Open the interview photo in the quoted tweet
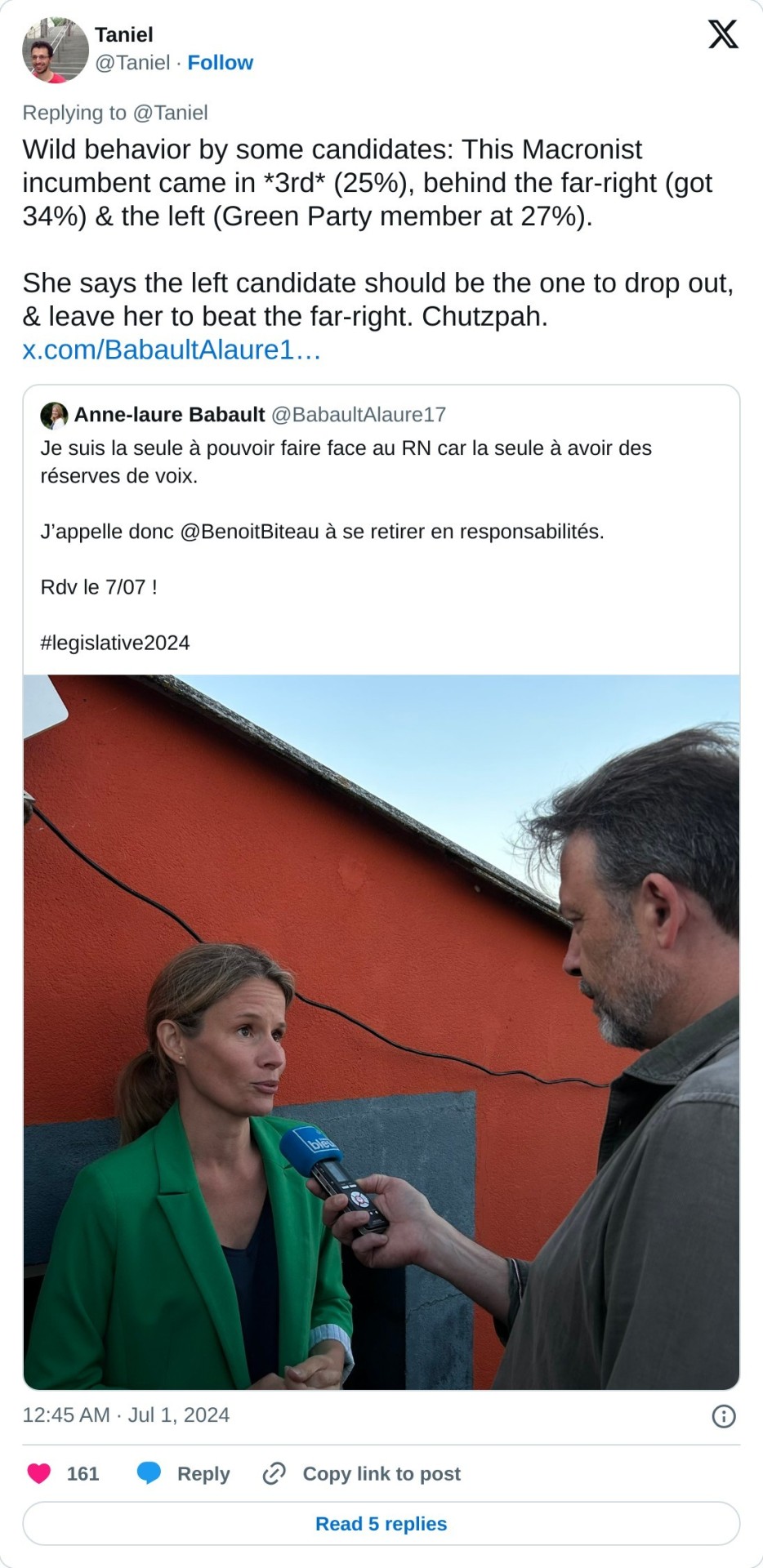This screenshot has width=763, height=1568. pyautogui.click(x=381, y=1032)
